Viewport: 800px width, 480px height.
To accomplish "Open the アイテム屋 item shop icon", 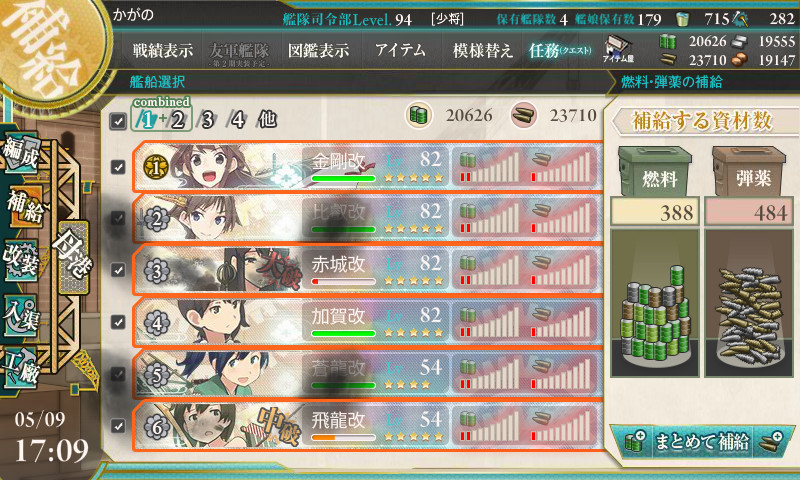I will click(x=618, y=49).
